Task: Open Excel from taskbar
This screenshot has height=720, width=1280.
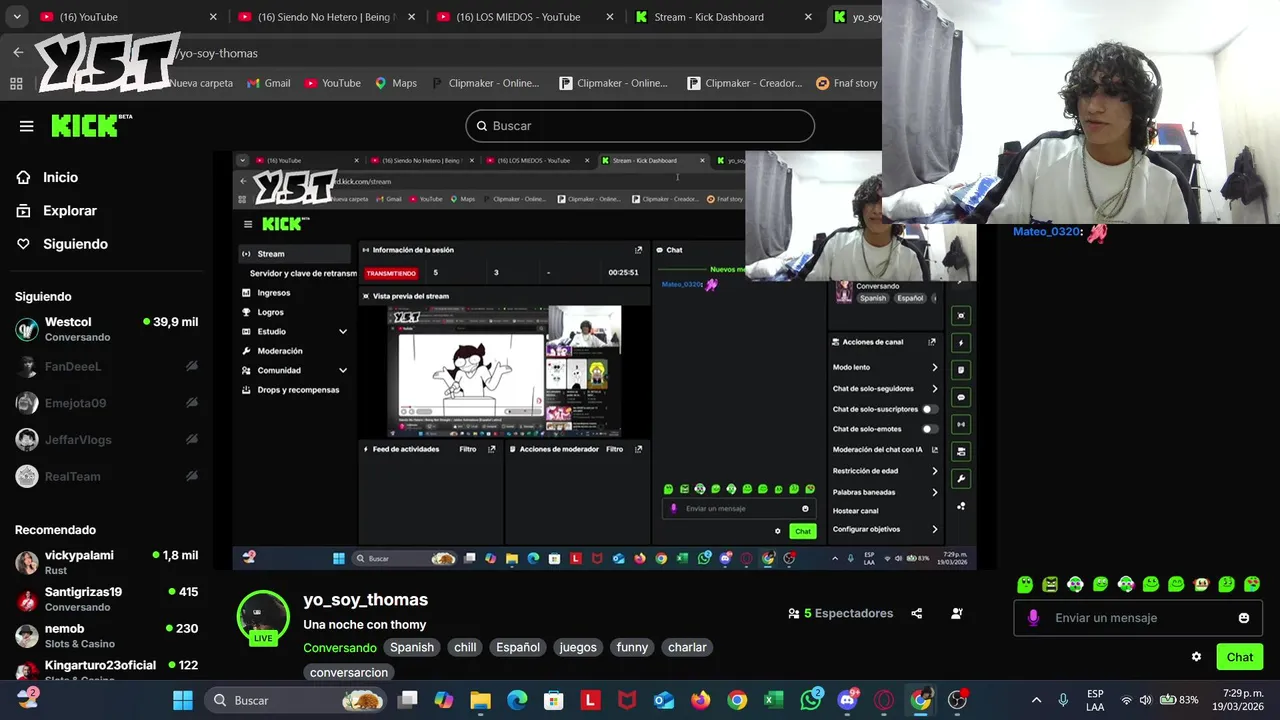Action: [x=773, y=700]
